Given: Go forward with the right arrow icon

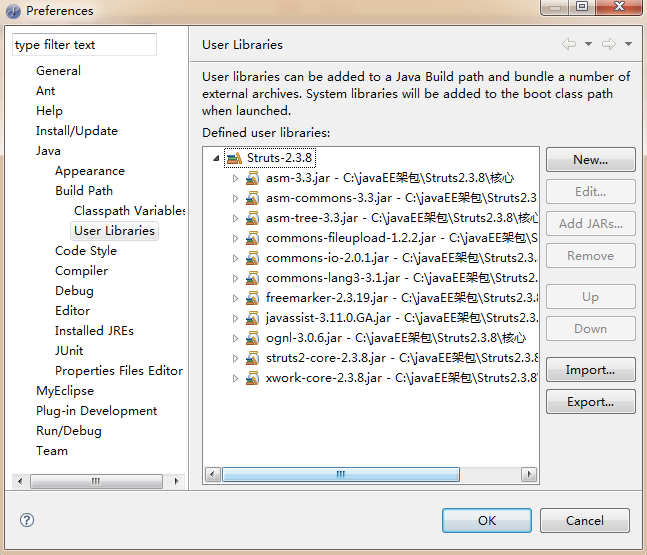Looking at the screenshot, I should tap(609, 44).
